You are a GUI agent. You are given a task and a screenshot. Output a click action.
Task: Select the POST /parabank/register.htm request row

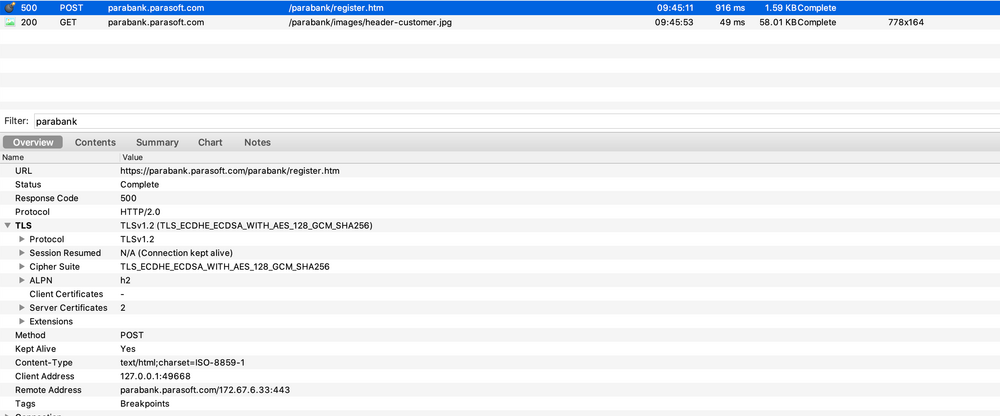click(500, 8)
